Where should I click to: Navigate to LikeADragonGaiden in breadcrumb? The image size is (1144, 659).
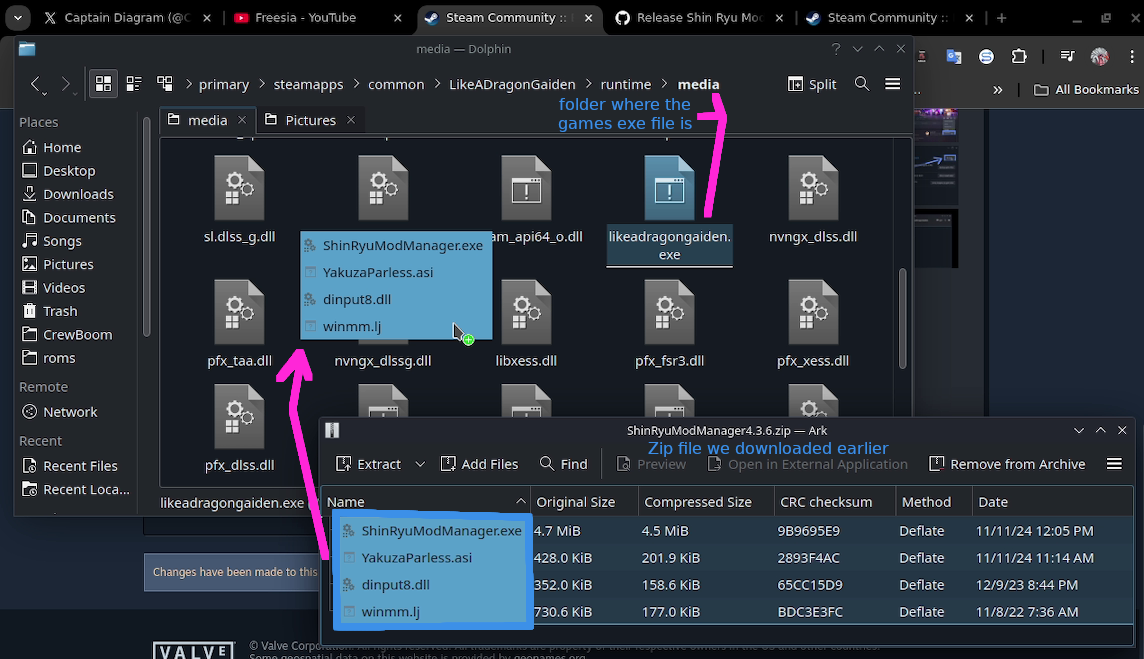512,84
